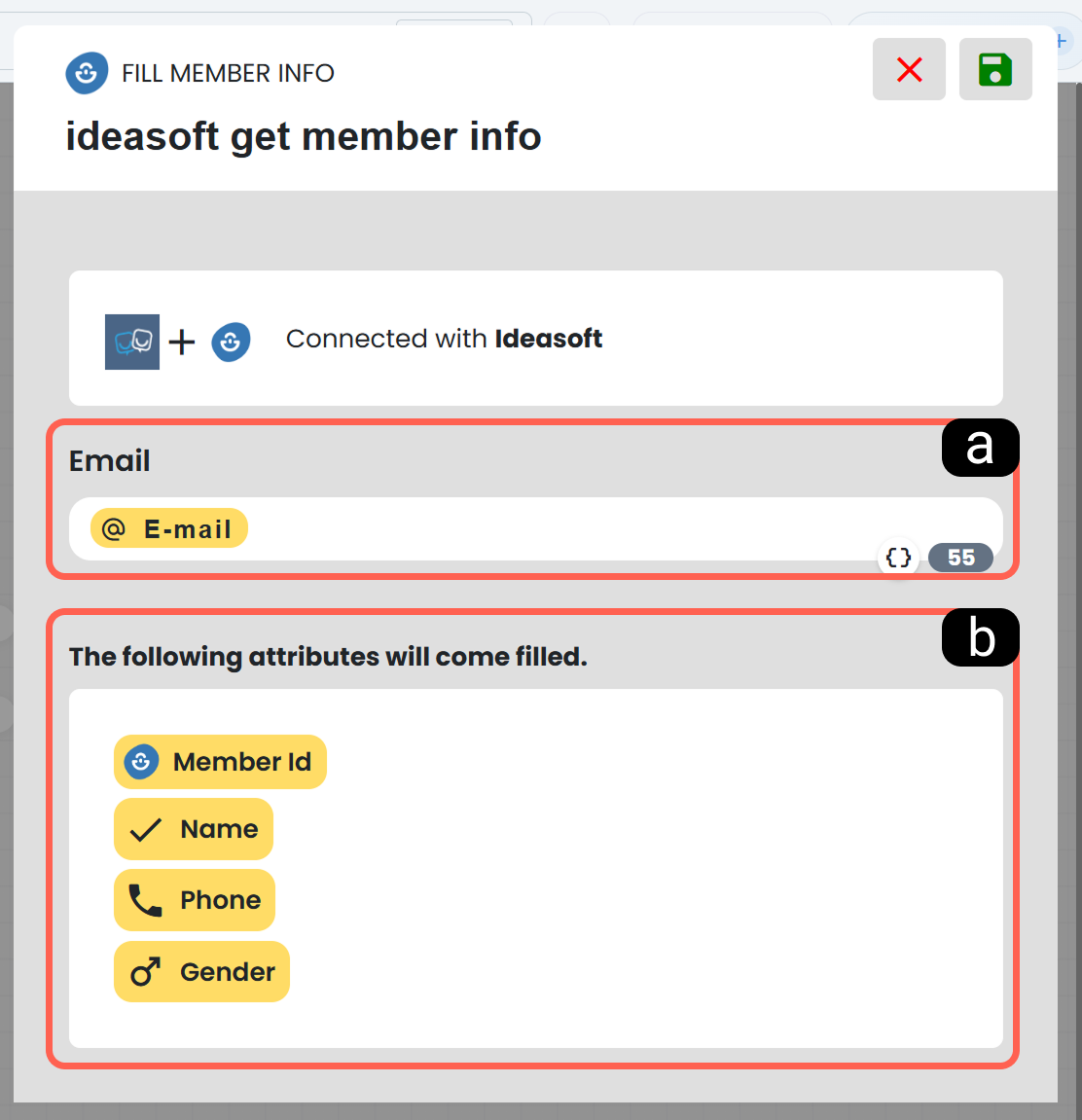The image size is (1082, 1120).
Task: Click the curly braces variable icon
Action: [x=898, y=558]
